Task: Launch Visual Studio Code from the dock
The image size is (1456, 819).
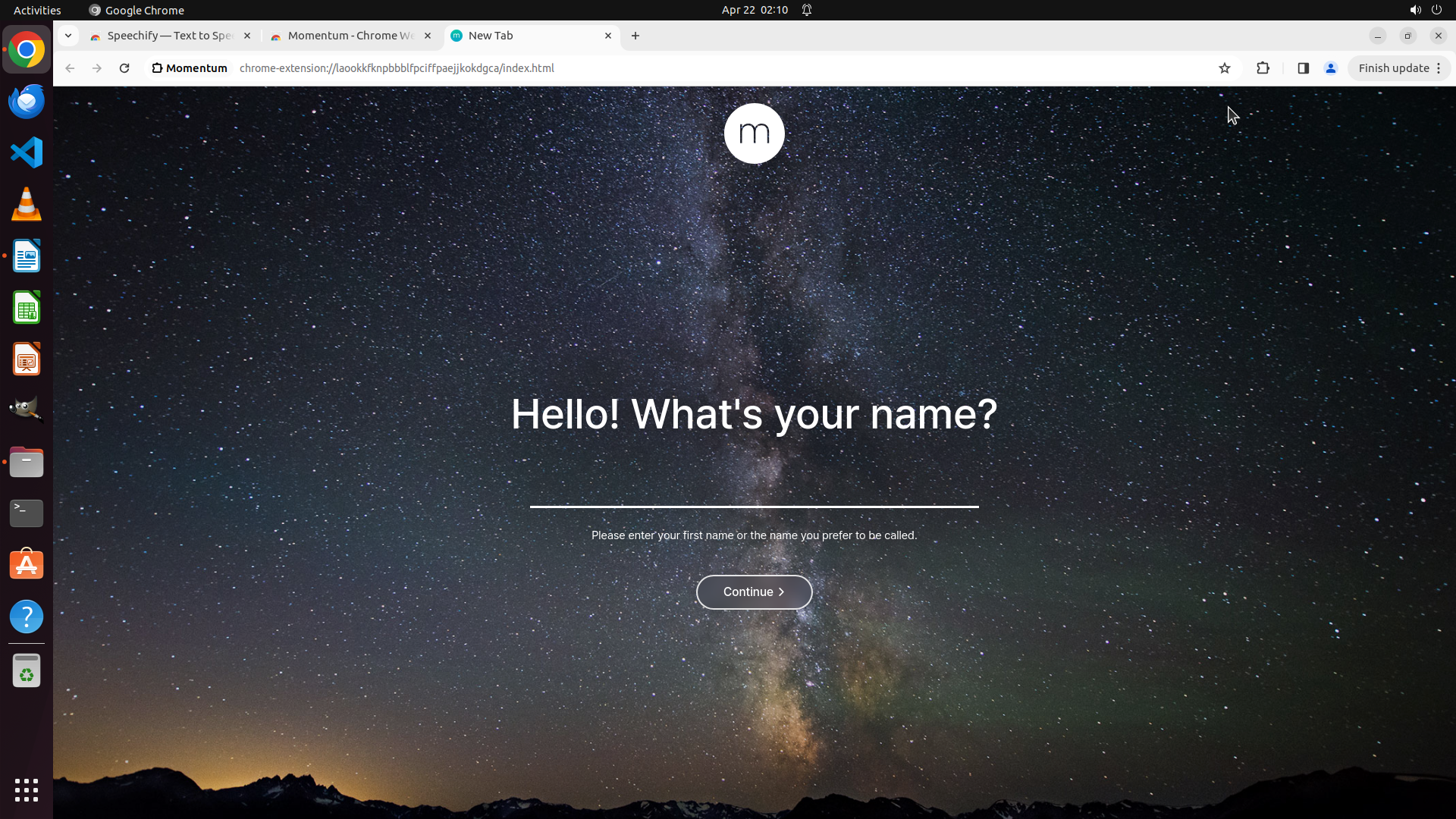Action: pos(27,152)
